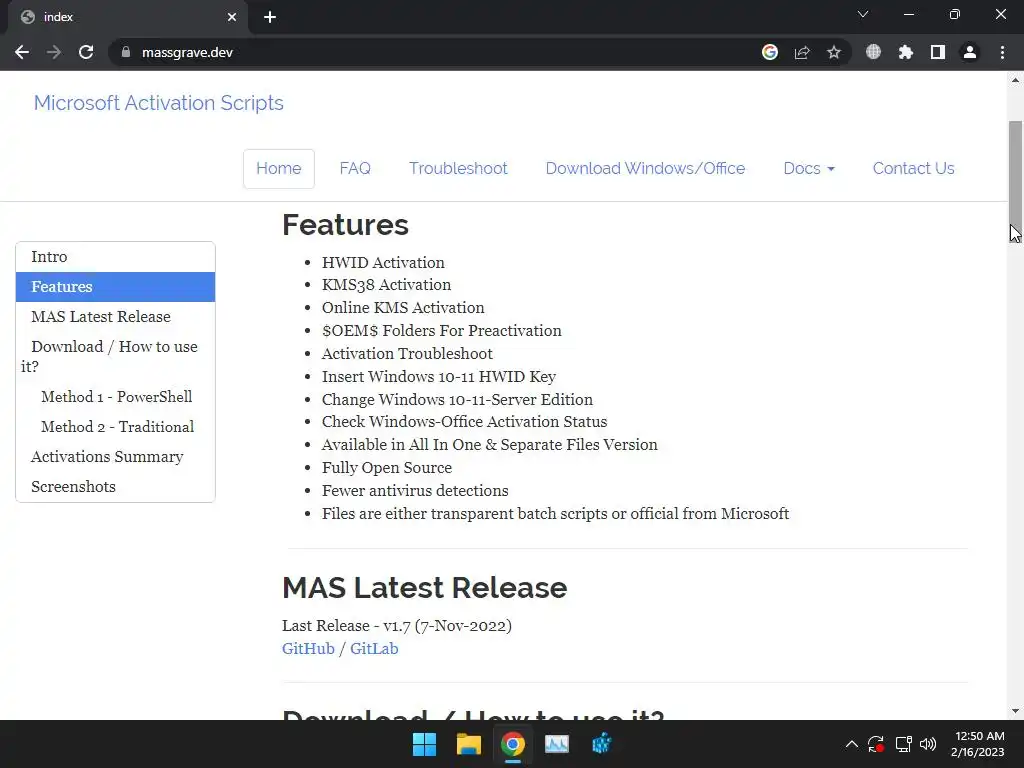Click the scrollbar up arrow
Viewport: 1024px width, 768px height.
(x=1015, y=80)
